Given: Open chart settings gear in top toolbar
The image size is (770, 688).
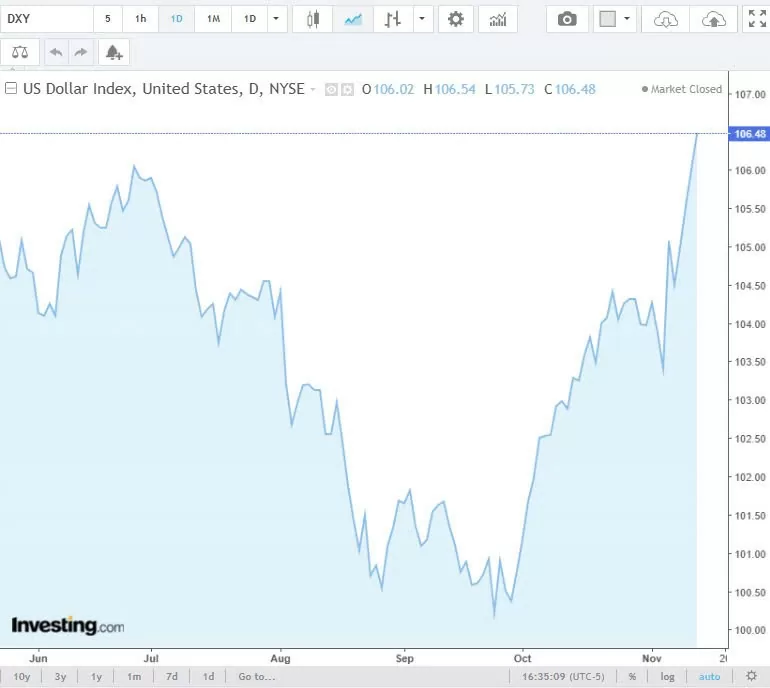Looking at the screenshot, I should (x=456, y=19).
